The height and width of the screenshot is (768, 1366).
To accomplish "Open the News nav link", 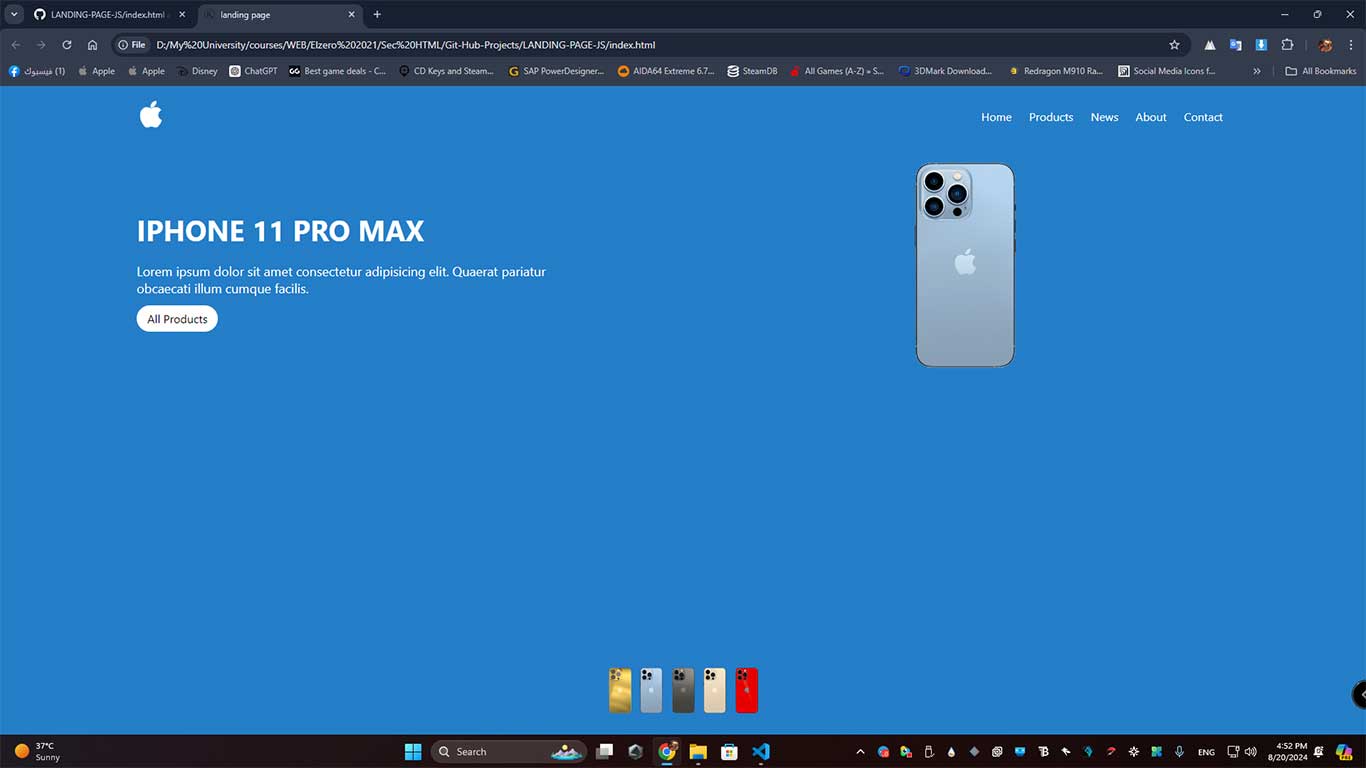I will (1104, 117).
